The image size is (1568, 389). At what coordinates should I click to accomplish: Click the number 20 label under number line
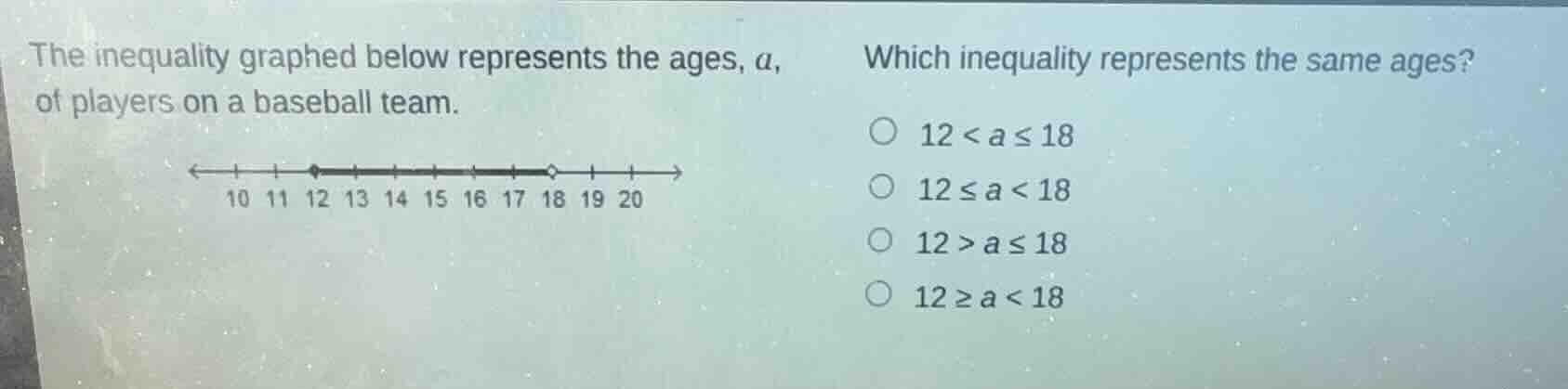tap(630, 199)
